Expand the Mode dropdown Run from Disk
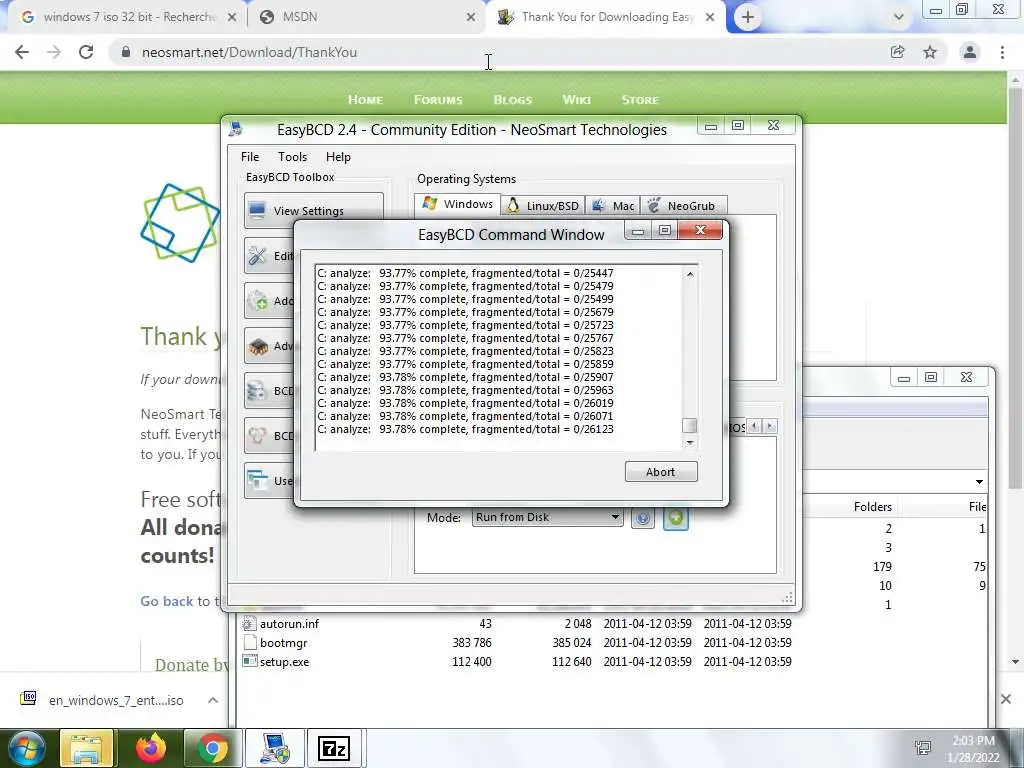 tap(547, 517)
